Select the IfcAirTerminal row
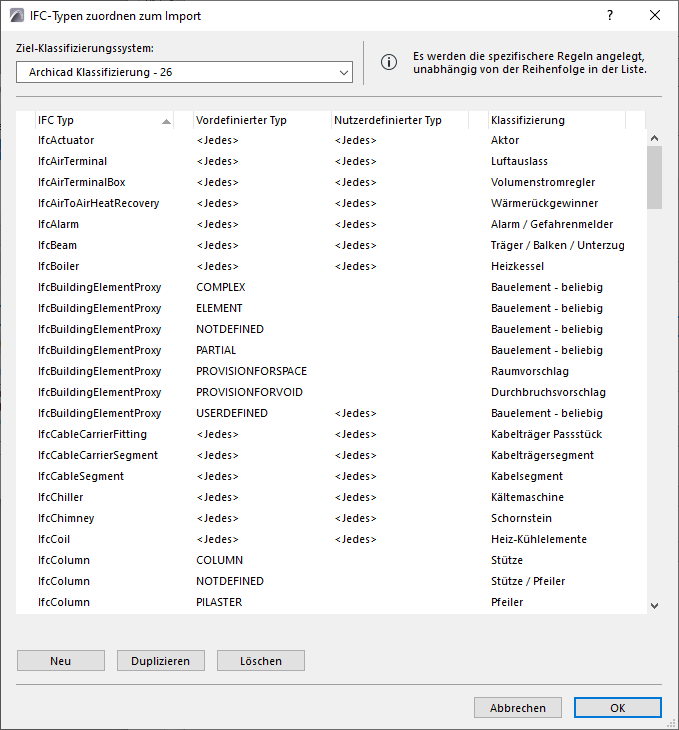Screen dimensions: 679x730 [331, 161]
